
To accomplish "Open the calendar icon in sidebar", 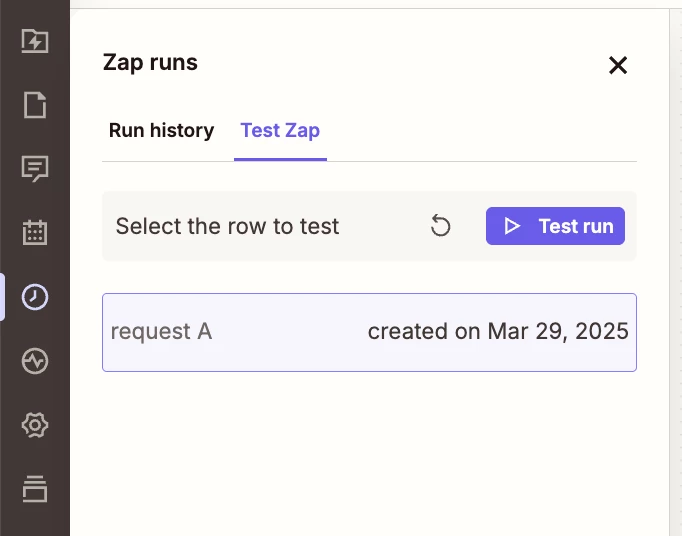I will [35, 233].
